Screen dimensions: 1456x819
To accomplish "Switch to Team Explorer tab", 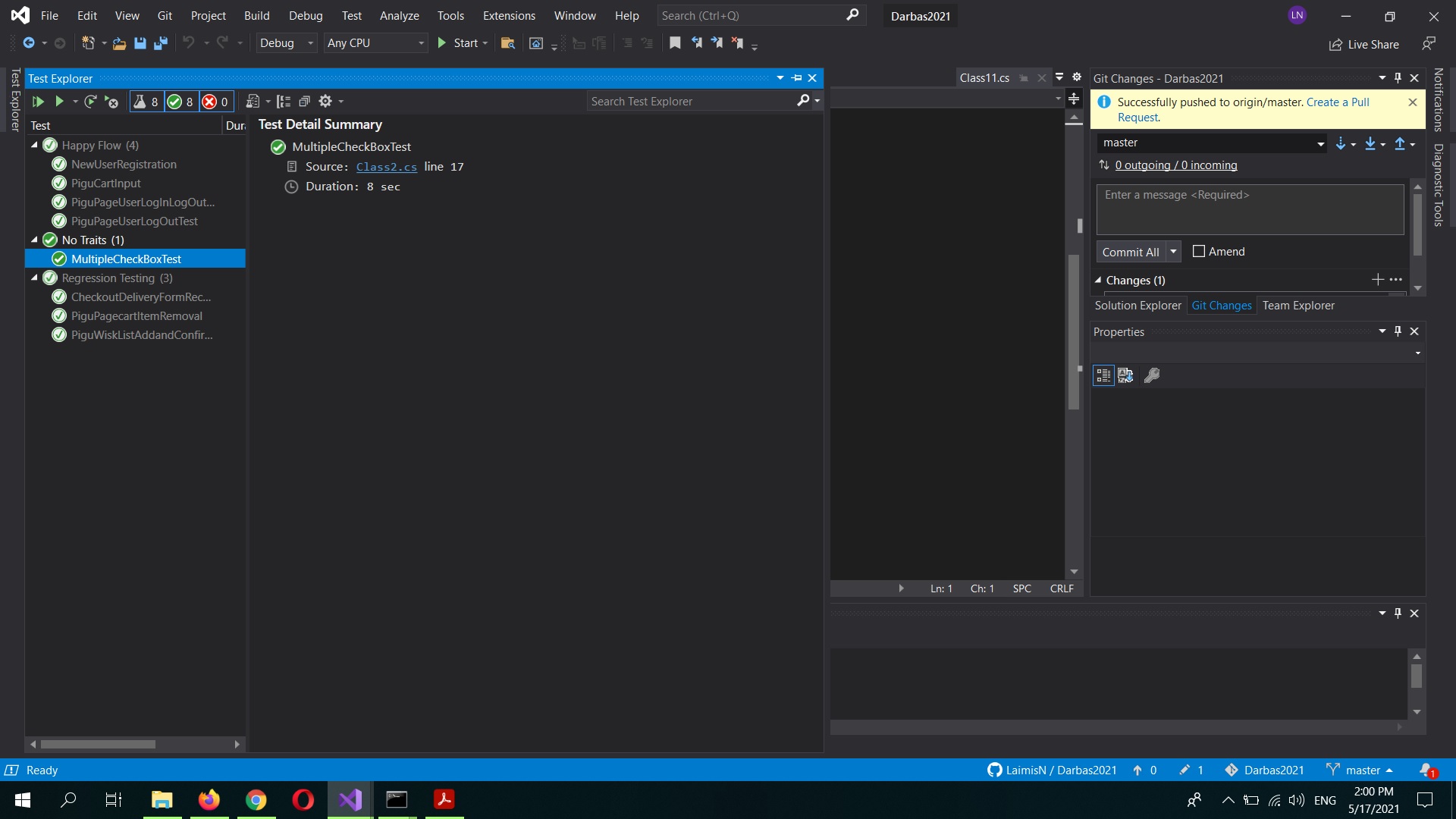I will tap(1298, 306).
